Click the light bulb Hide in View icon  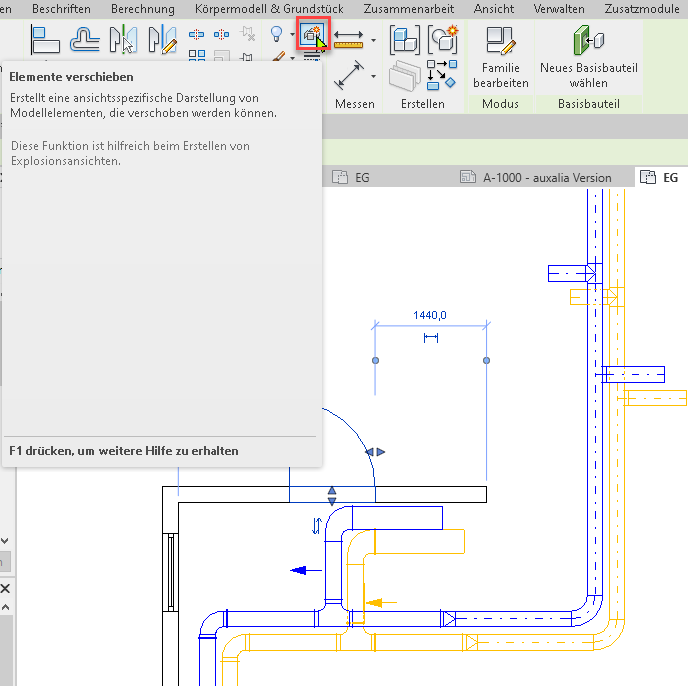277,36
